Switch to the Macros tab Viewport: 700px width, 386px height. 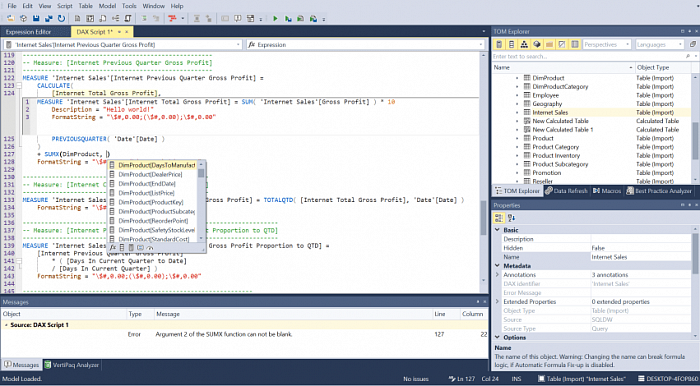606,191
